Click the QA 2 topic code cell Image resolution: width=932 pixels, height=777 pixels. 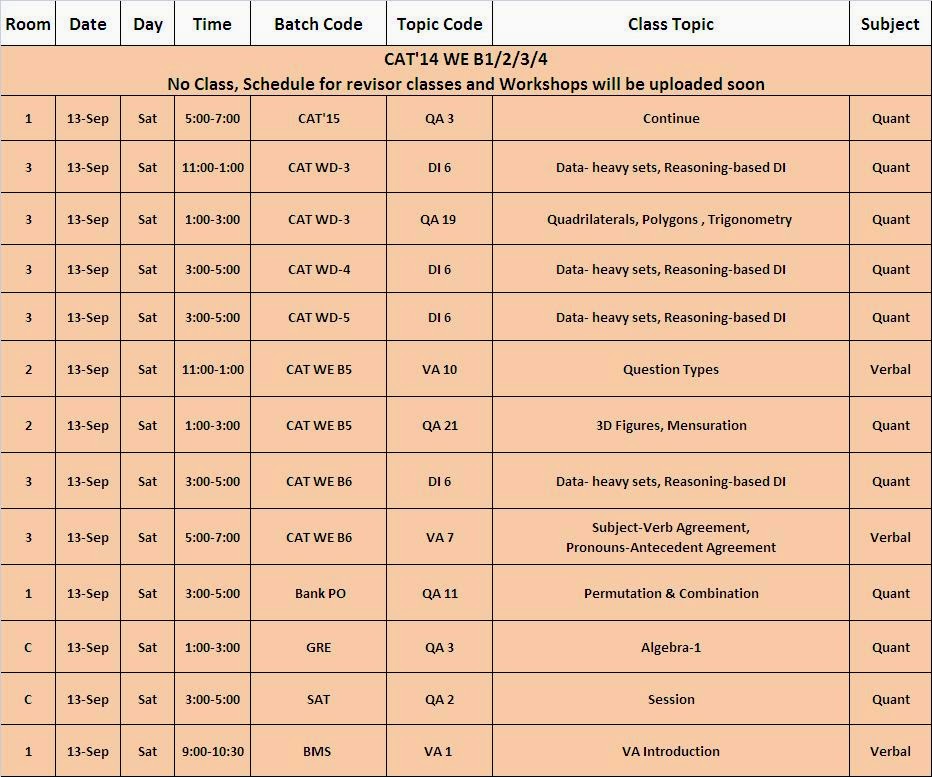(439, 699)
